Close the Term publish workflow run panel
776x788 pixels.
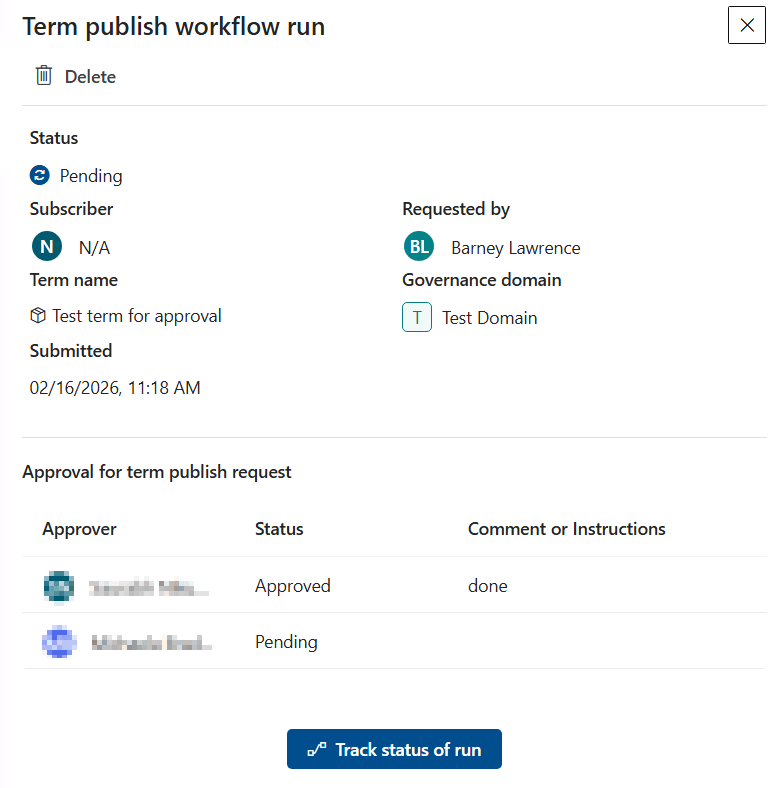click(746, 26)
